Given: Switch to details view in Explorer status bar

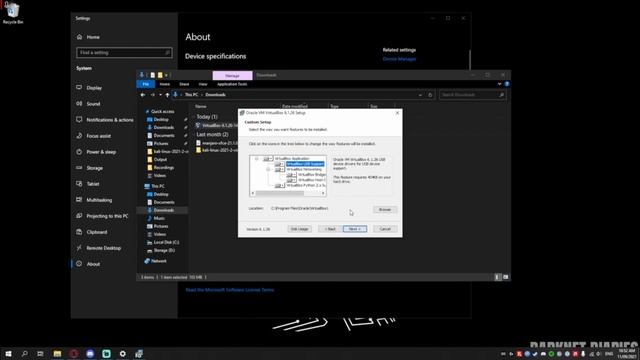Looking at the screenshot, I should [498, 277].
